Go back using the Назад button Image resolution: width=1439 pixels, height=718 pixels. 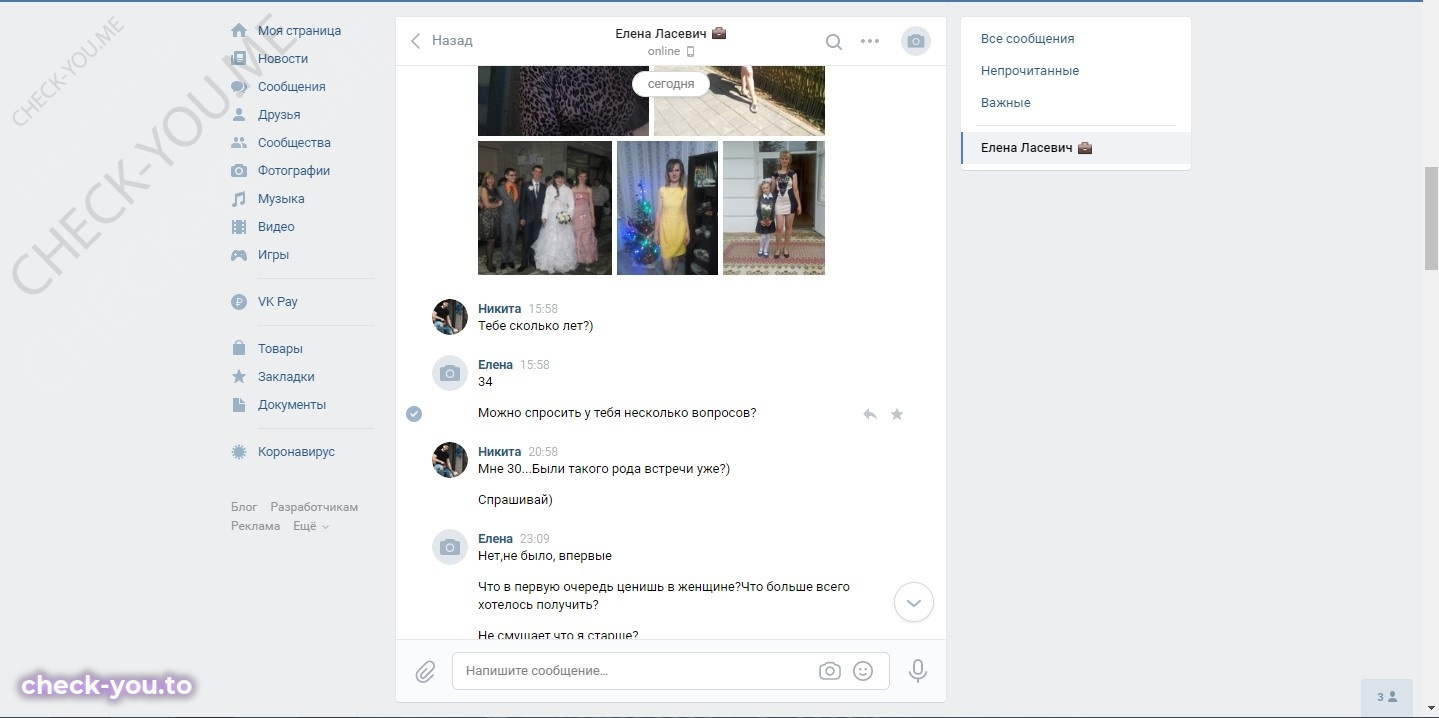pyautogui.click(x=442, y=41)
